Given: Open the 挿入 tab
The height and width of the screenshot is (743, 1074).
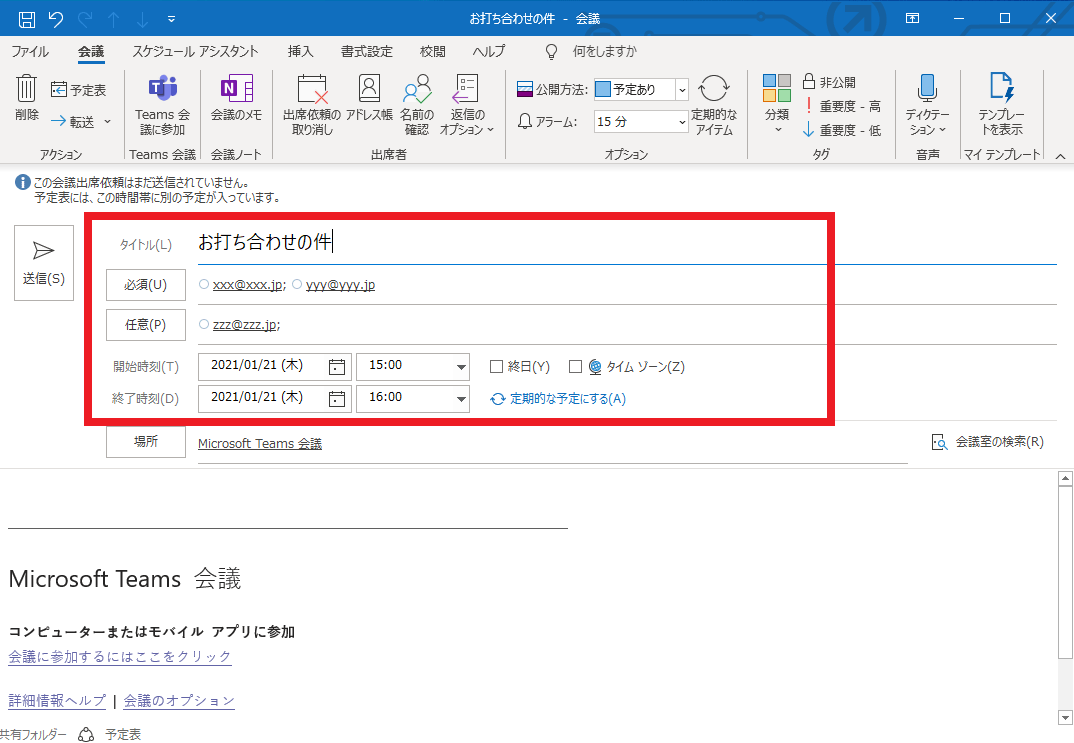Looking at the screenshot, I should [x=300, y=51].
